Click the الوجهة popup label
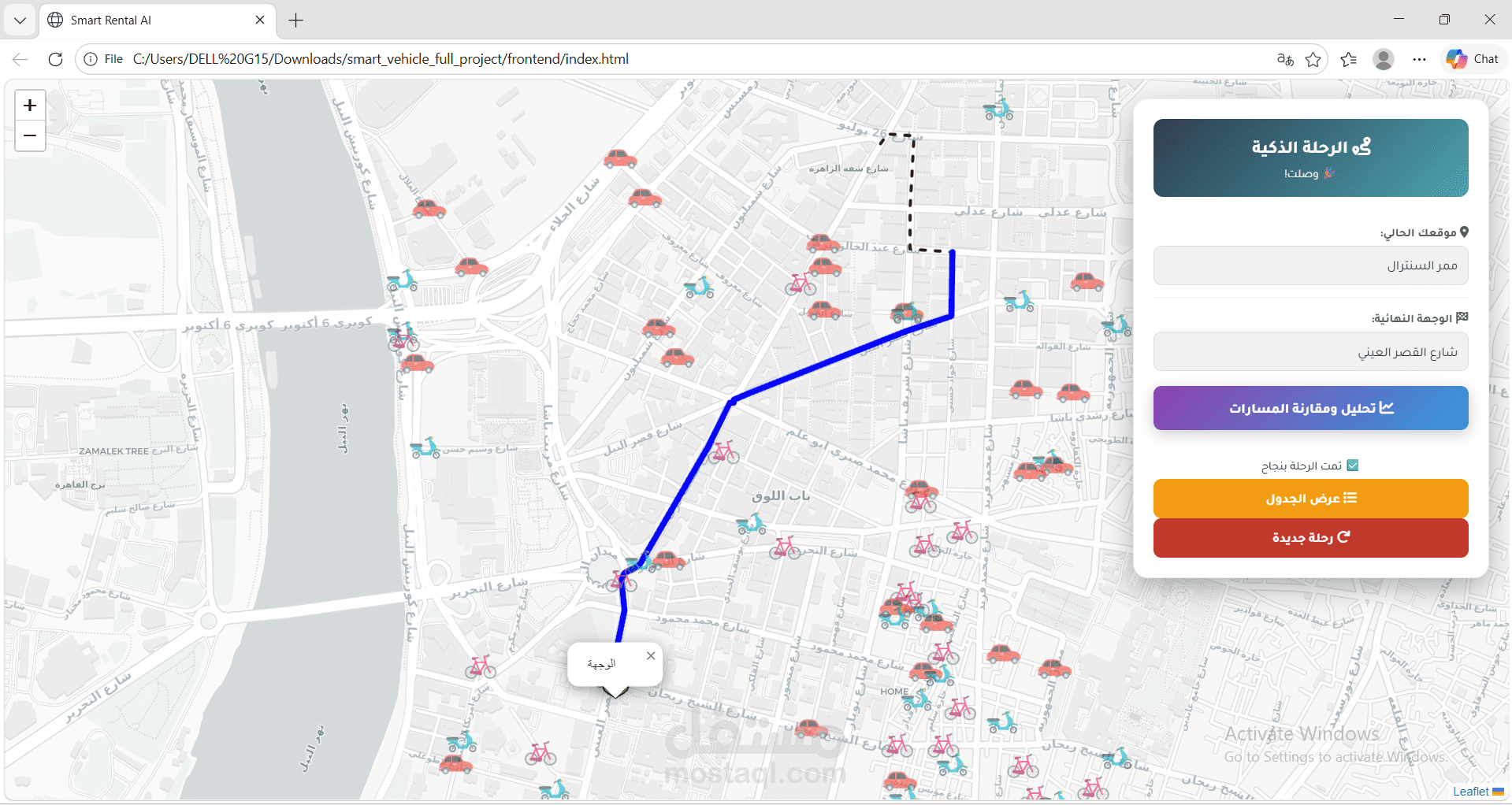 click(601, 664)
